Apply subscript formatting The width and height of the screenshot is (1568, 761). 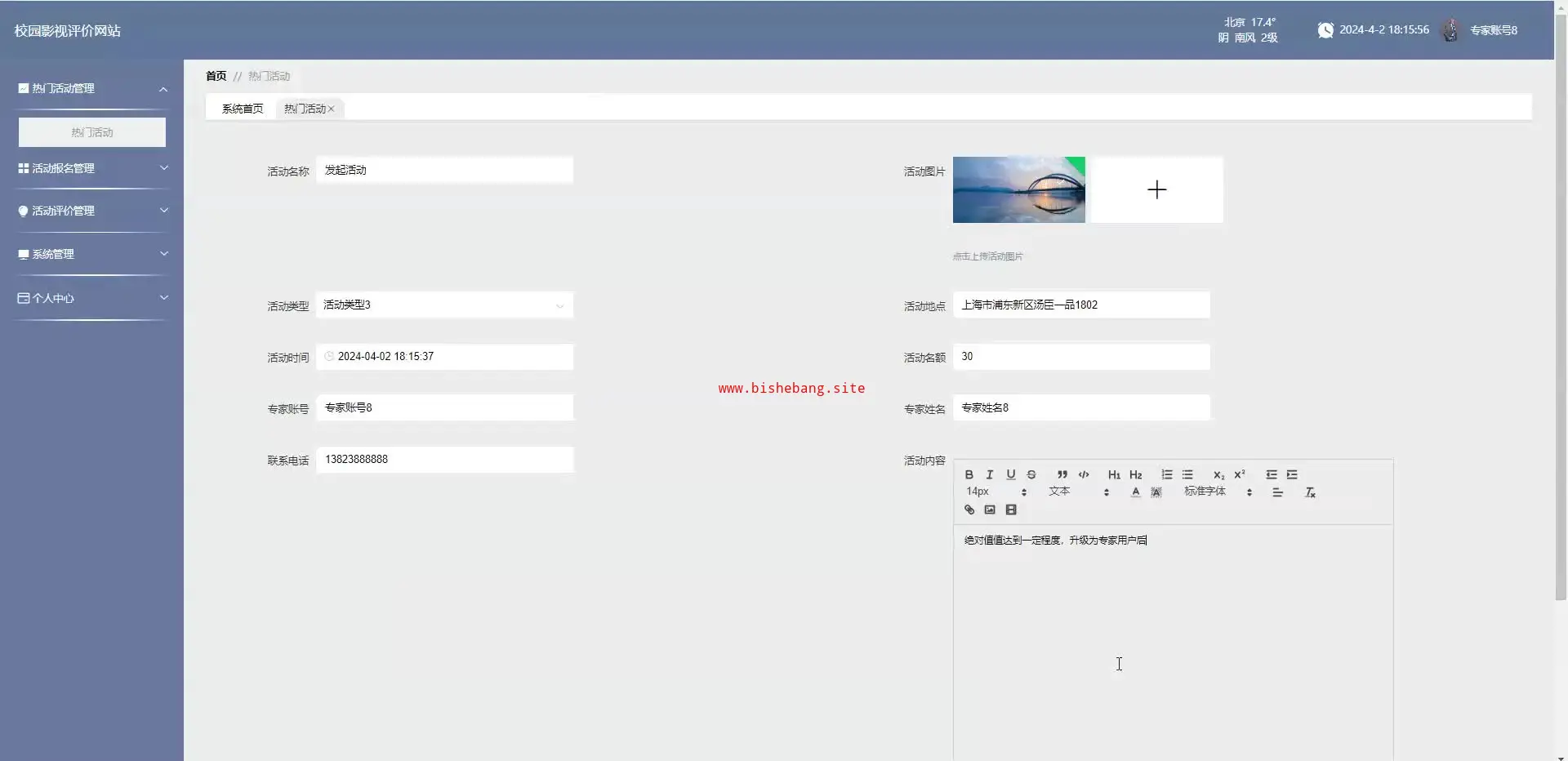click(x=1218, y=474)
